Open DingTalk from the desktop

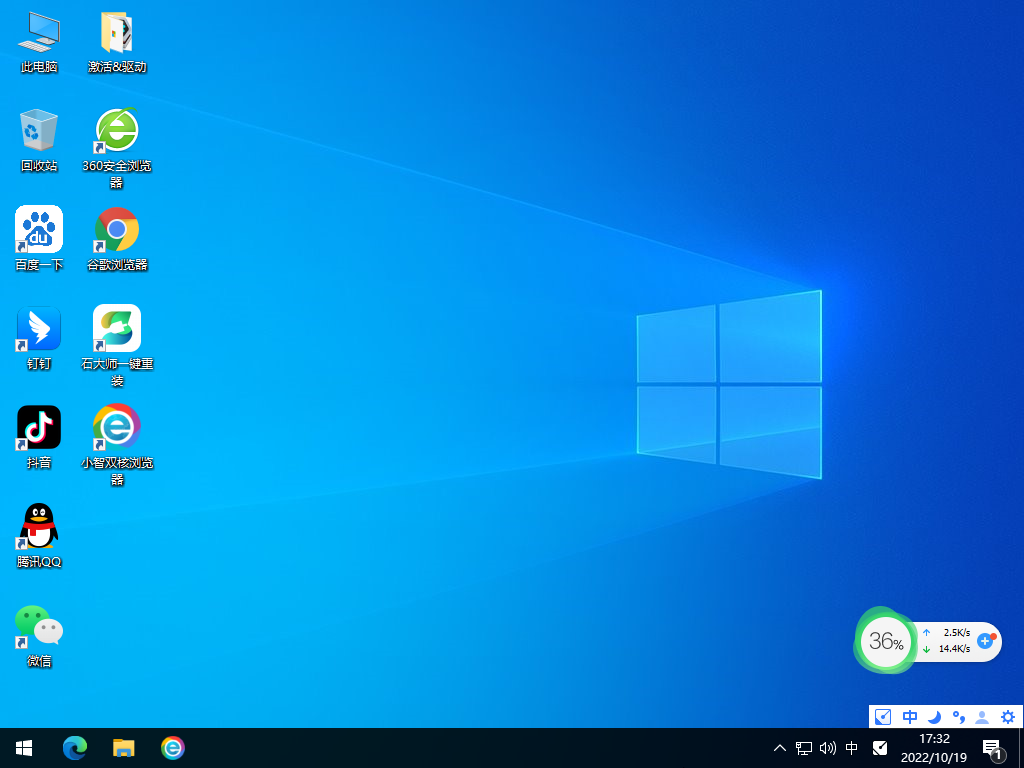pyautogui.click(x=38, y=328)
